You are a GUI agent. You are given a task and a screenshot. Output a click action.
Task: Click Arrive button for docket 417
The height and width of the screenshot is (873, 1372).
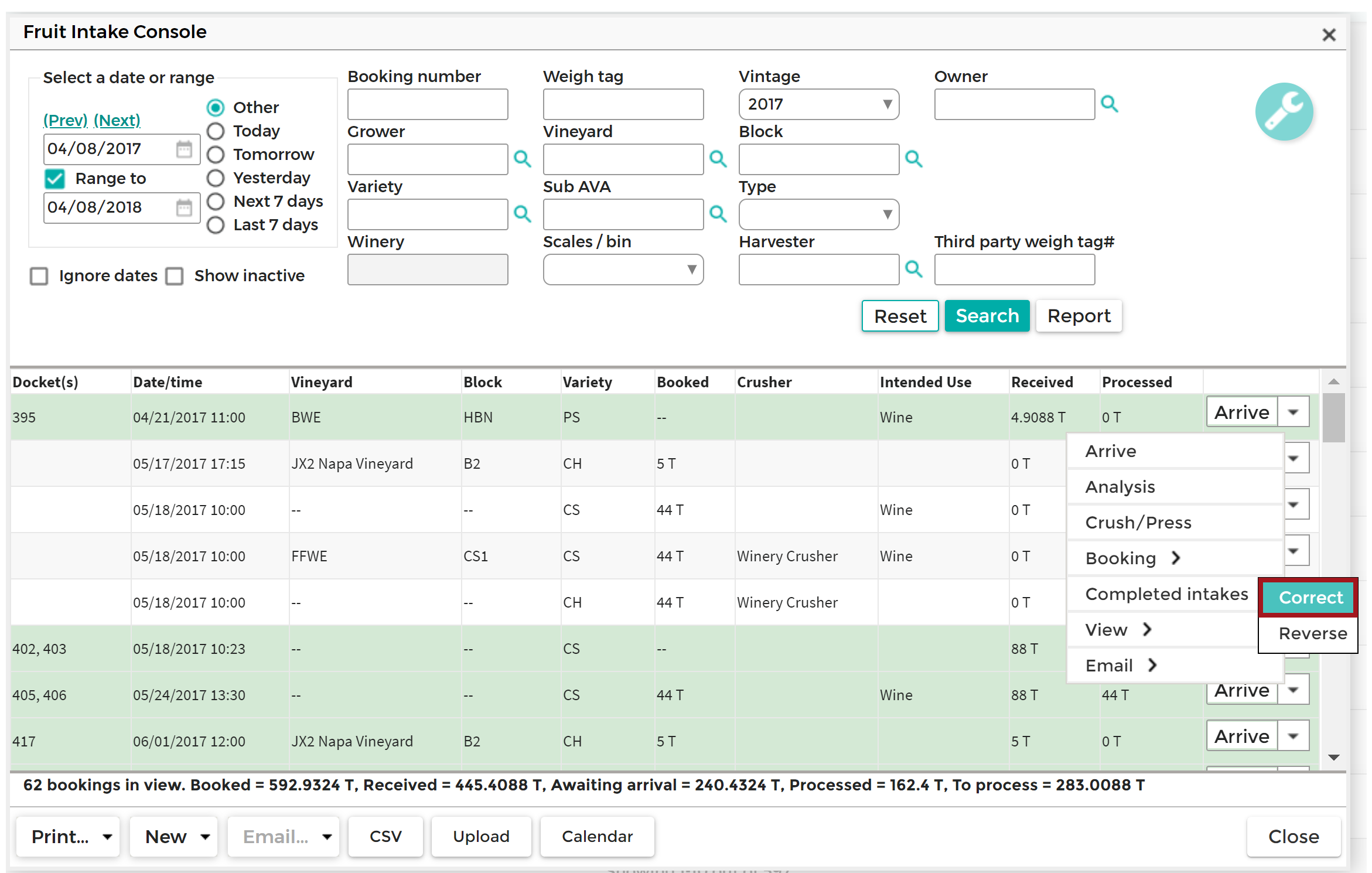1242,736
